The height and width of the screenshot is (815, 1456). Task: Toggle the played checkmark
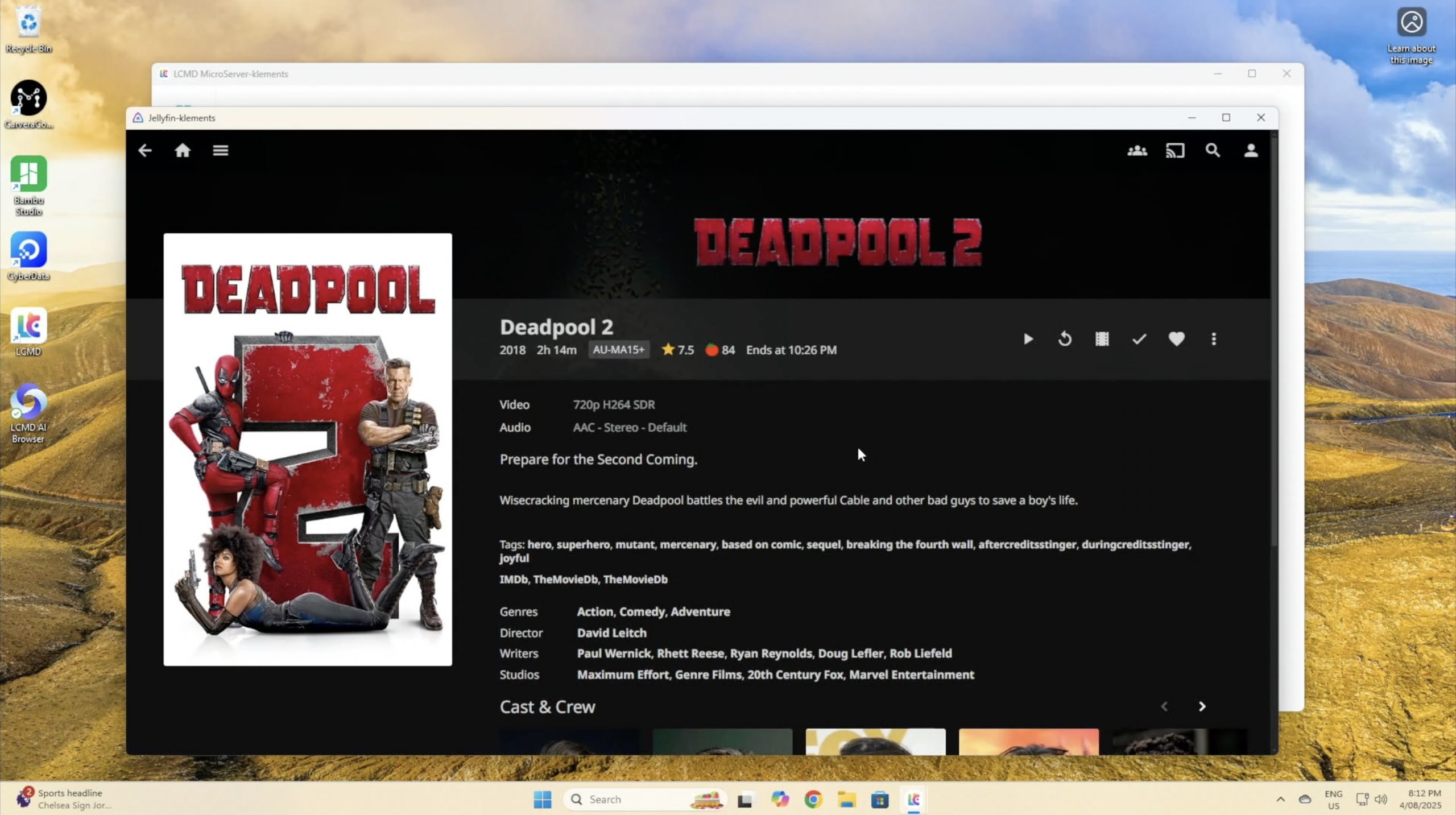tap(1139, 340)
